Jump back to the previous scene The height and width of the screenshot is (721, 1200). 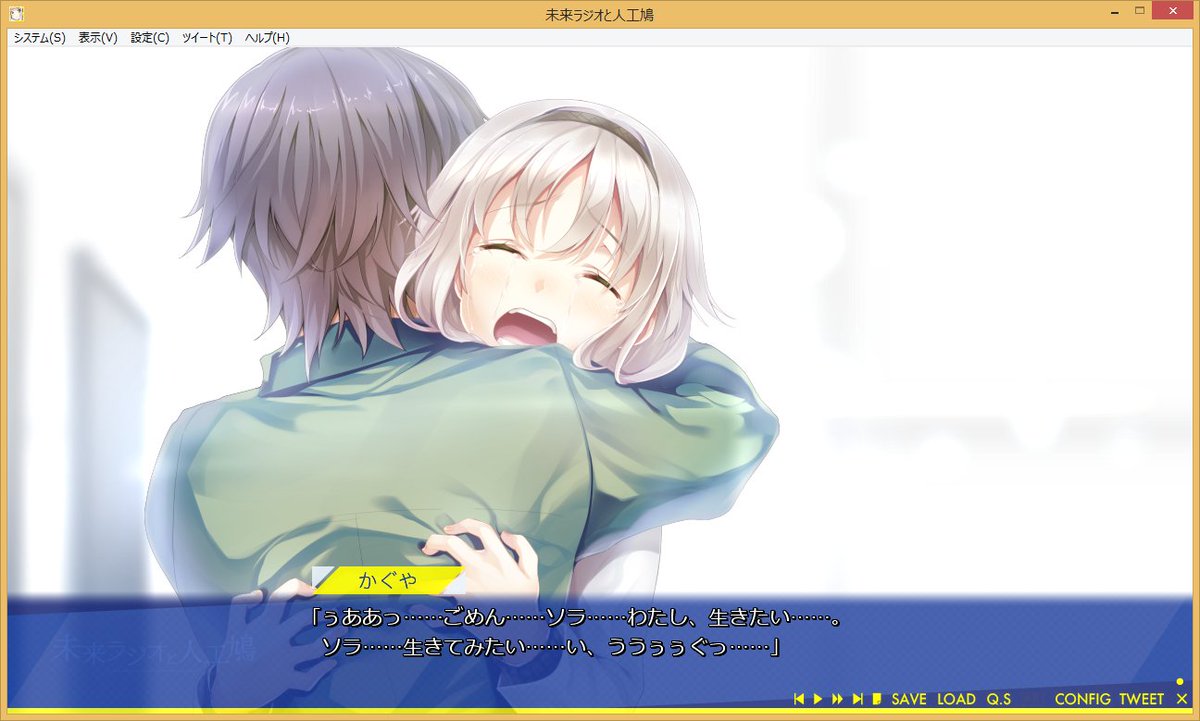799,699
